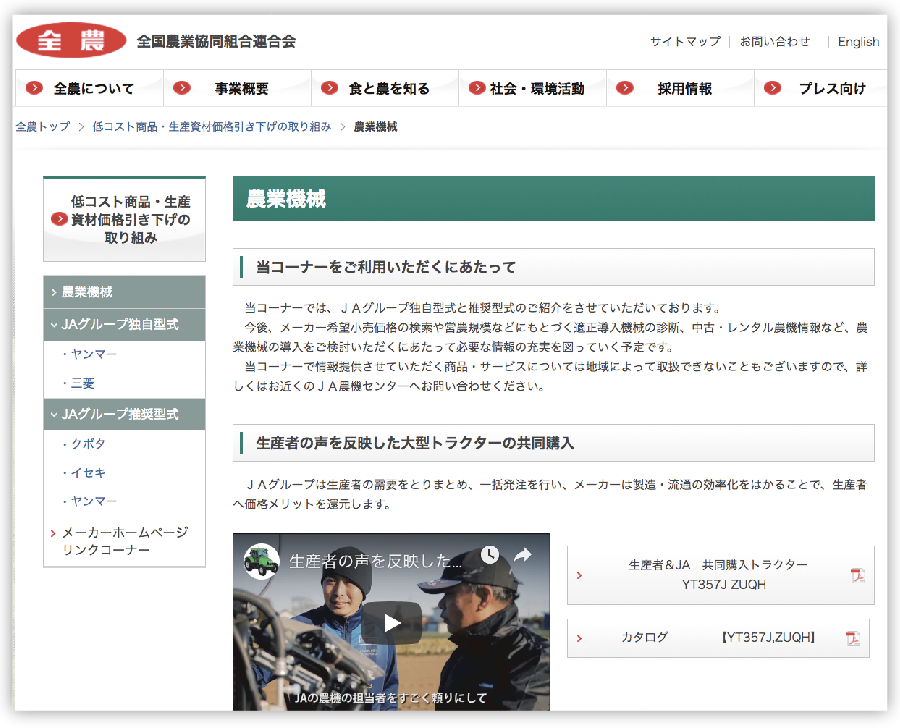Open the 採用情報 menu
Screen dimensions: 900x728
click(x=681, y=88)
